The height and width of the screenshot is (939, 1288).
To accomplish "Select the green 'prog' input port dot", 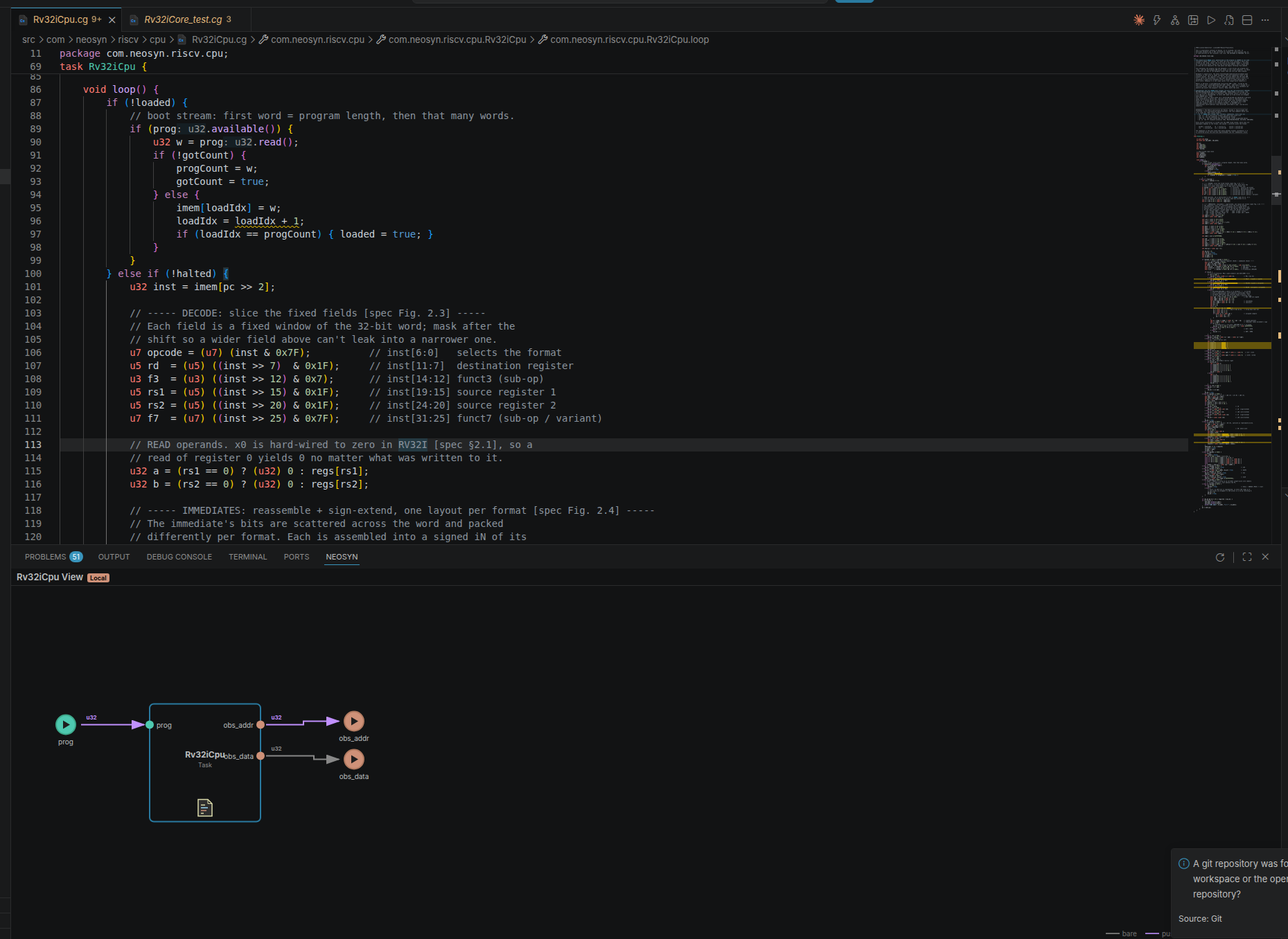I will click(150, 725).
